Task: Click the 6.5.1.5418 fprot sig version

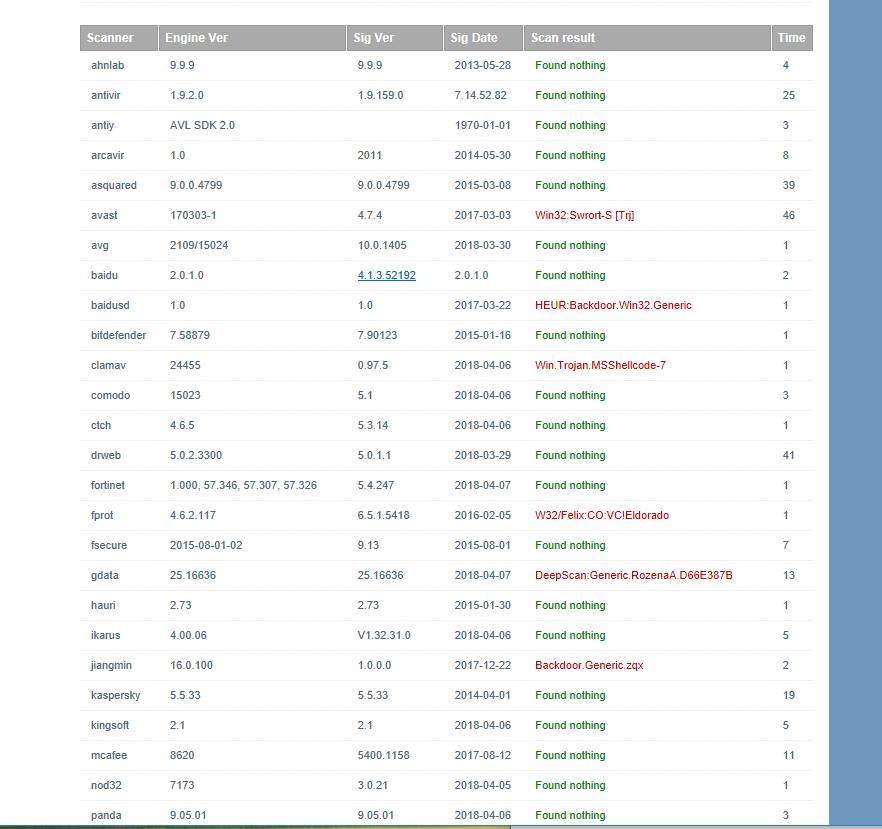Action: [384, 515]
